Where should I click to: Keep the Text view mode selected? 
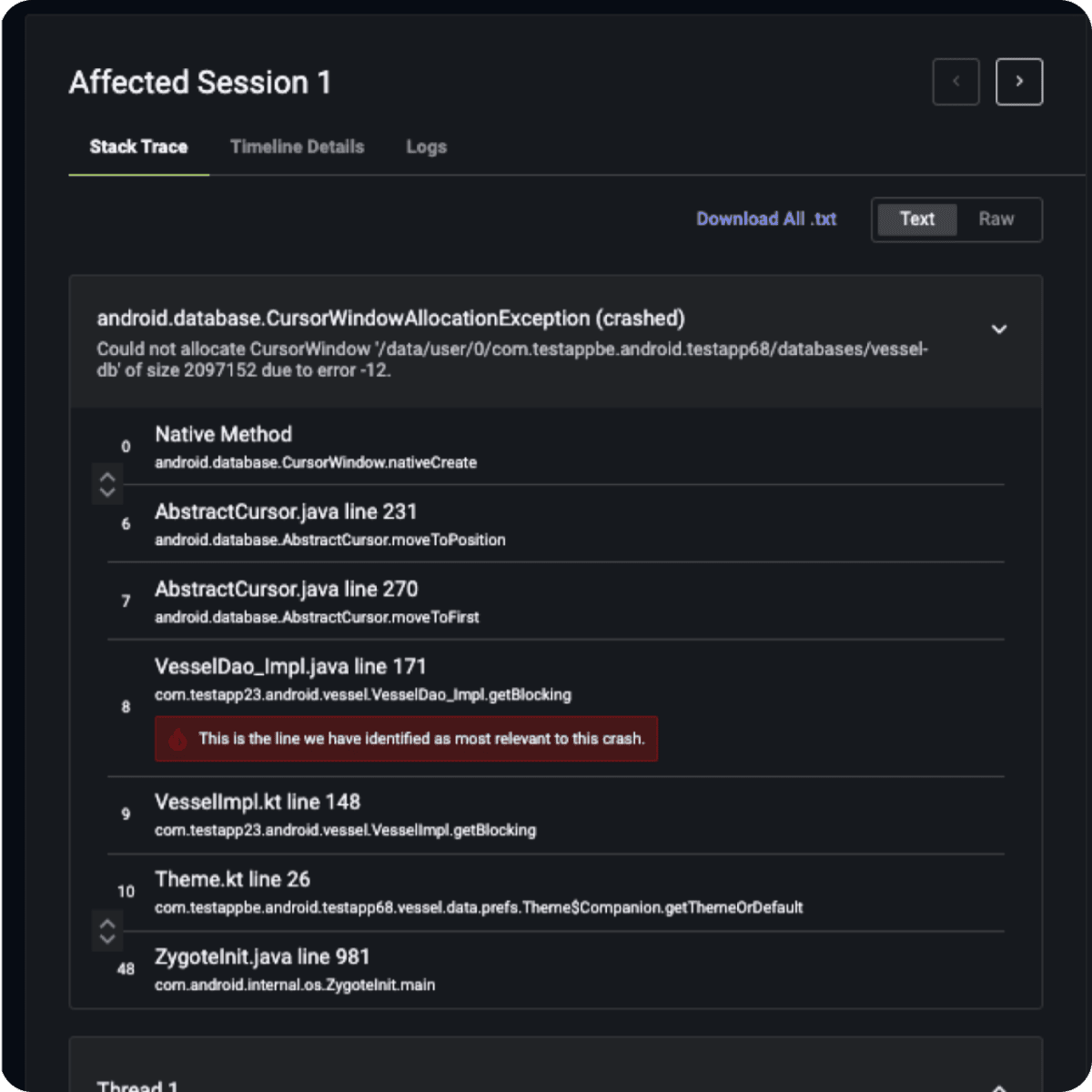pos(916,219)
